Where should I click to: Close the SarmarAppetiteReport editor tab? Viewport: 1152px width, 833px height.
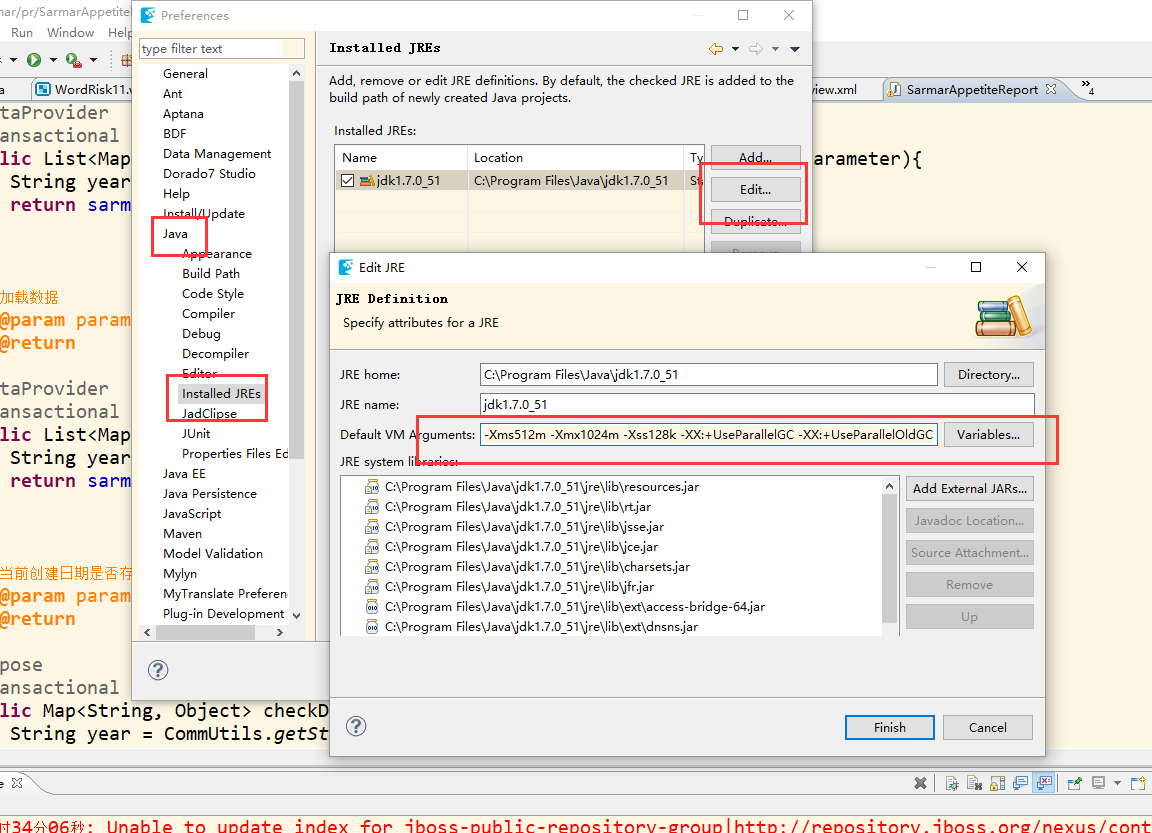(1051, 89)
